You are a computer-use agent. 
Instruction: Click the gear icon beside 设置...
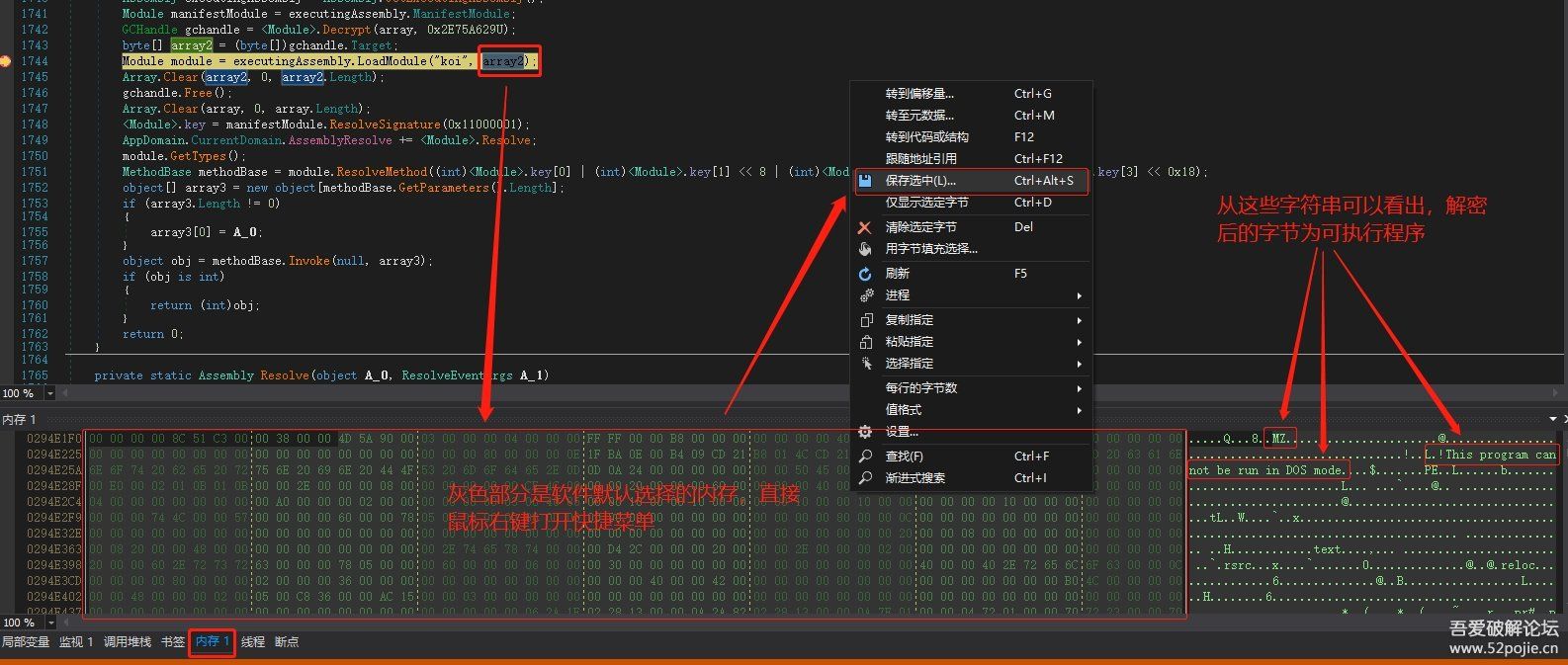pos(865,432)
